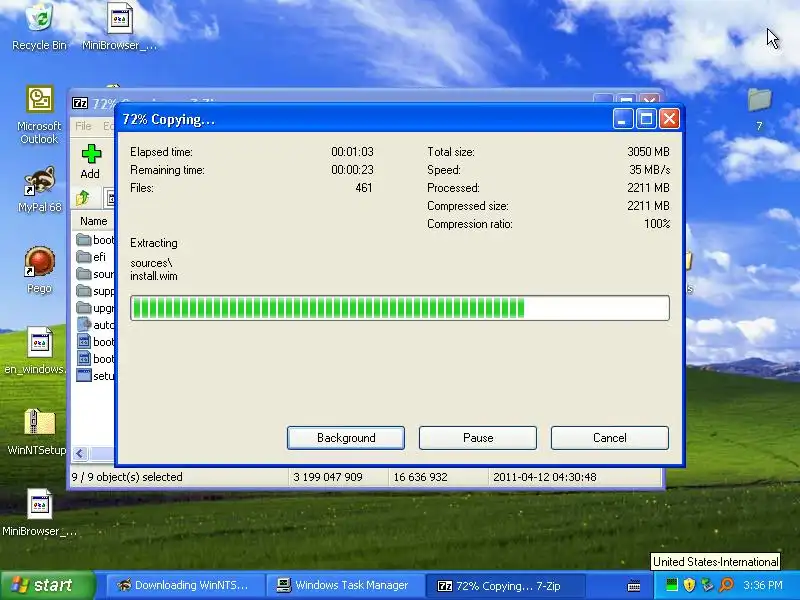
Task: Select the WinNTSetup zip folder icon
Action: coord(37,432)
